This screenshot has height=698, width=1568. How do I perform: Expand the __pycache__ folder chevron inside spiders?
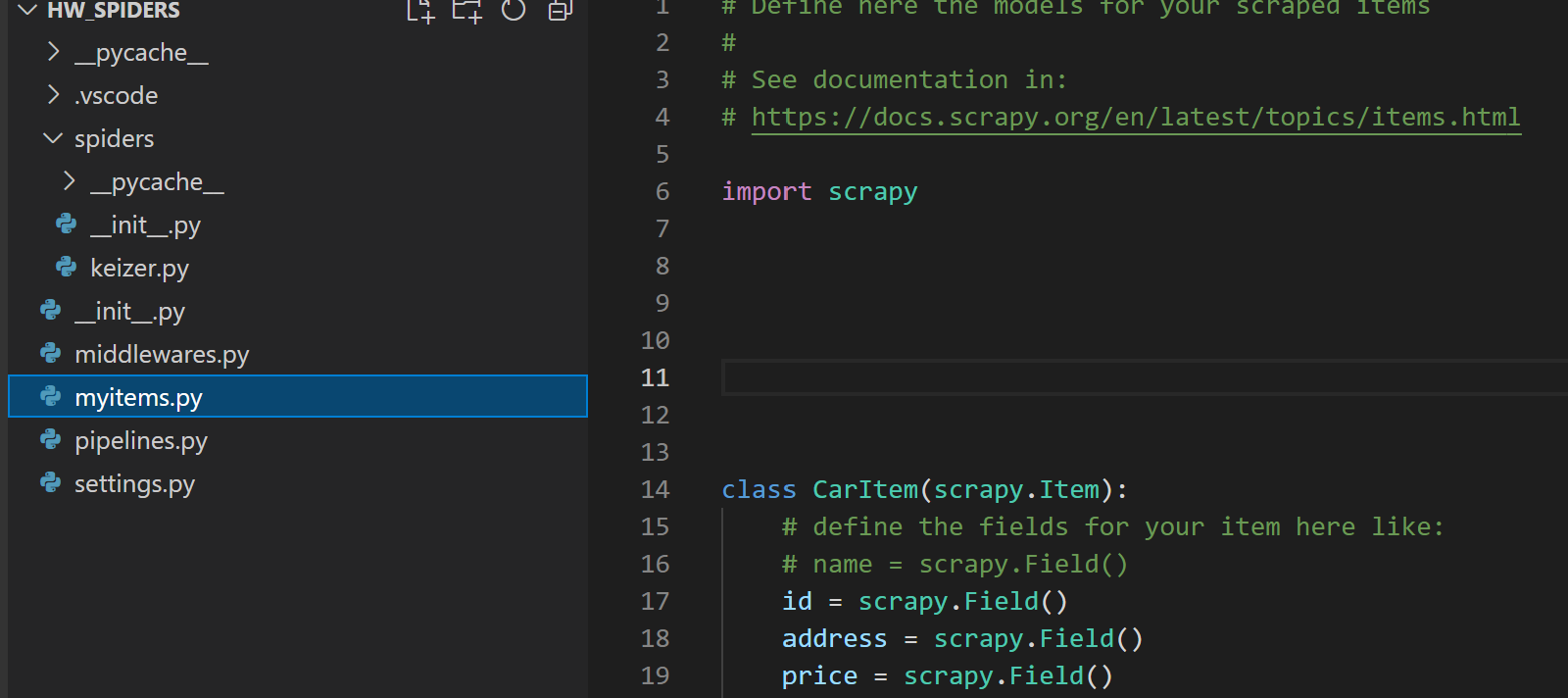coord(70,181)
